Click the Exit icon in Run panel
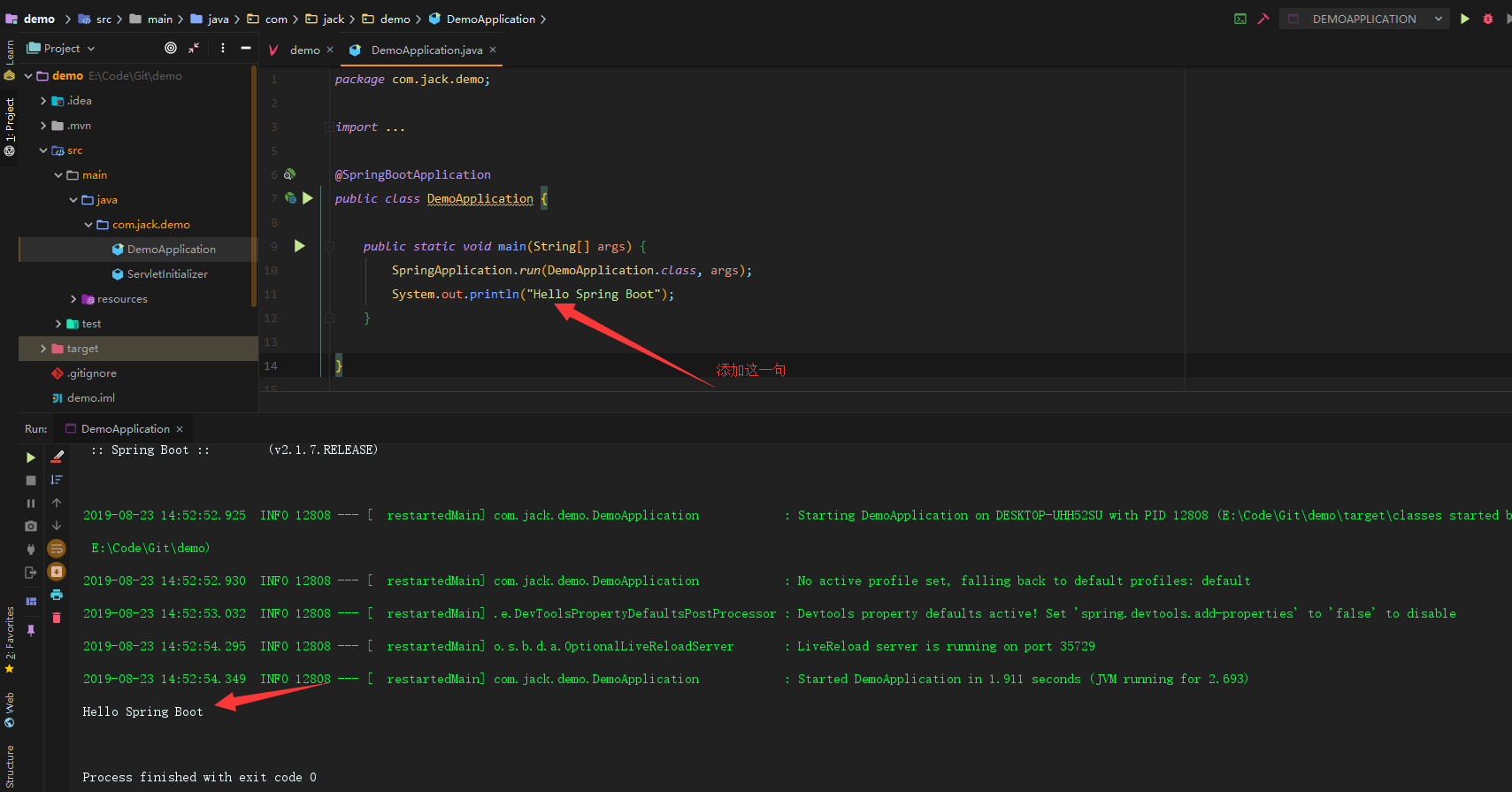Viewport: 1512px width, 792px height. 31,573
